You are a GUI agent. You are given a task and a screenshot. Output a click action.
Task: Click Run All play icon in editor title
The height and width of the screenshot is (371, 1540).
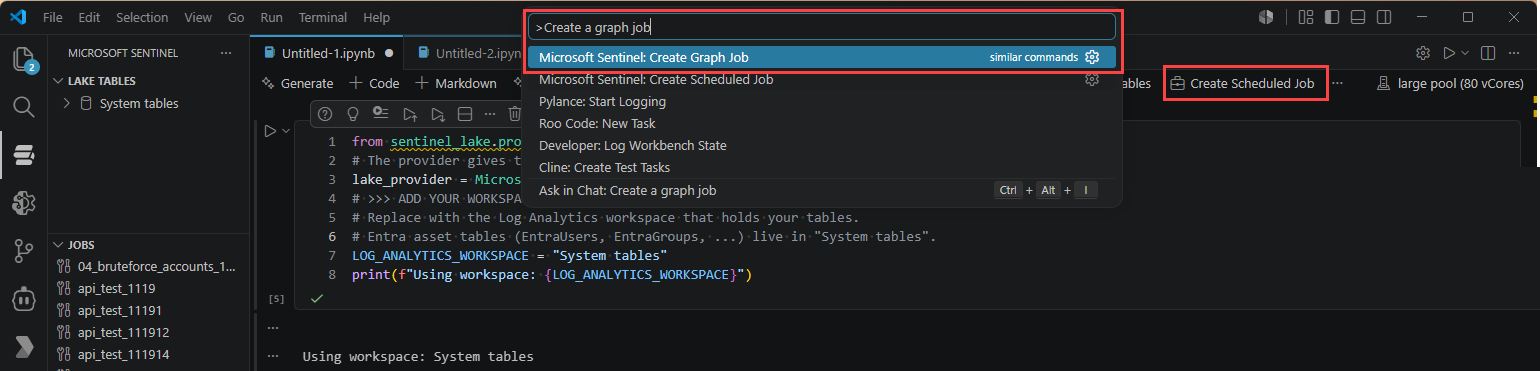pyautogui.click(x=1448, y=52)
